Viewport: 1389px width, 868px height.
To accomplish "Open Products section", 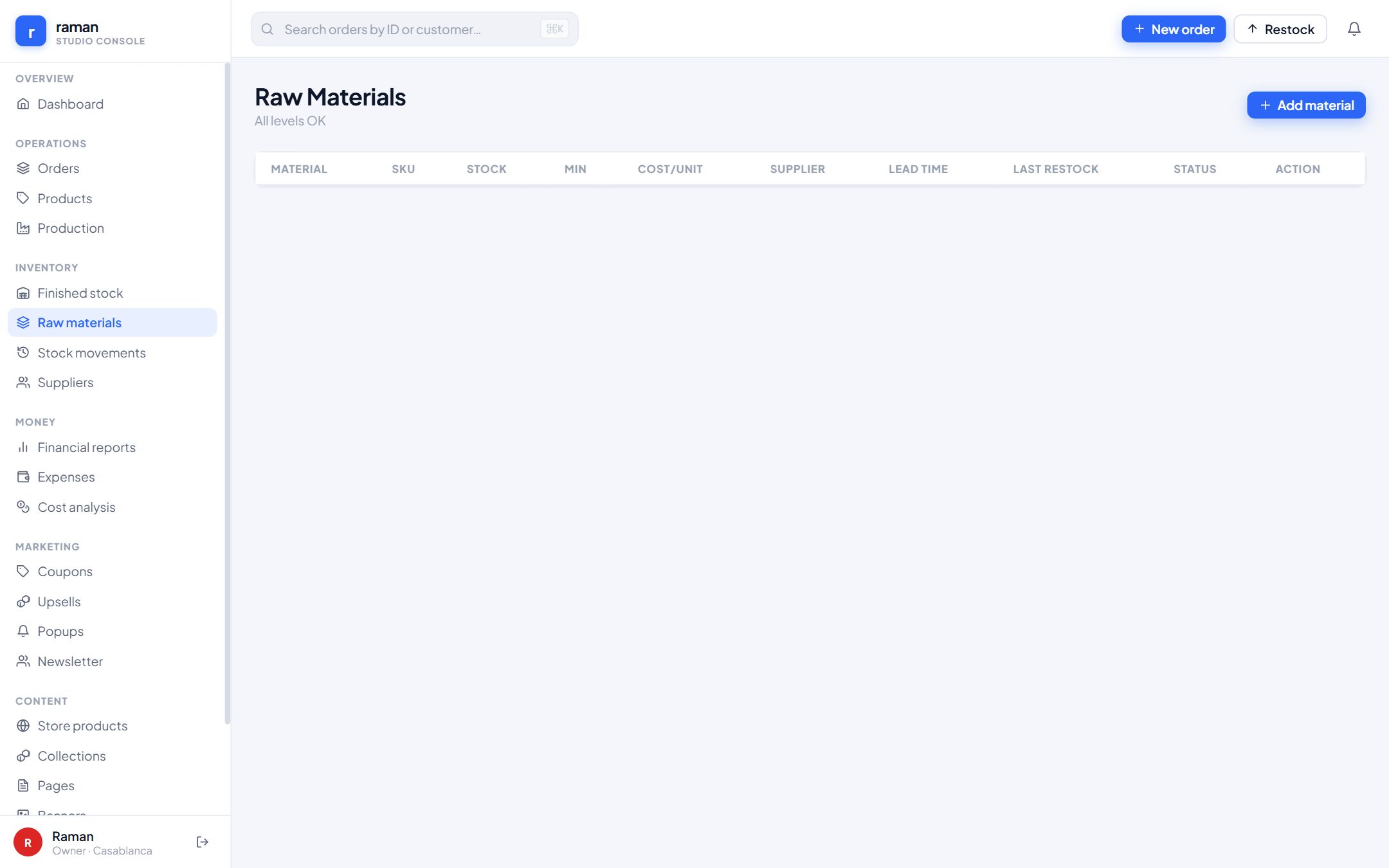I will [112, 198].
